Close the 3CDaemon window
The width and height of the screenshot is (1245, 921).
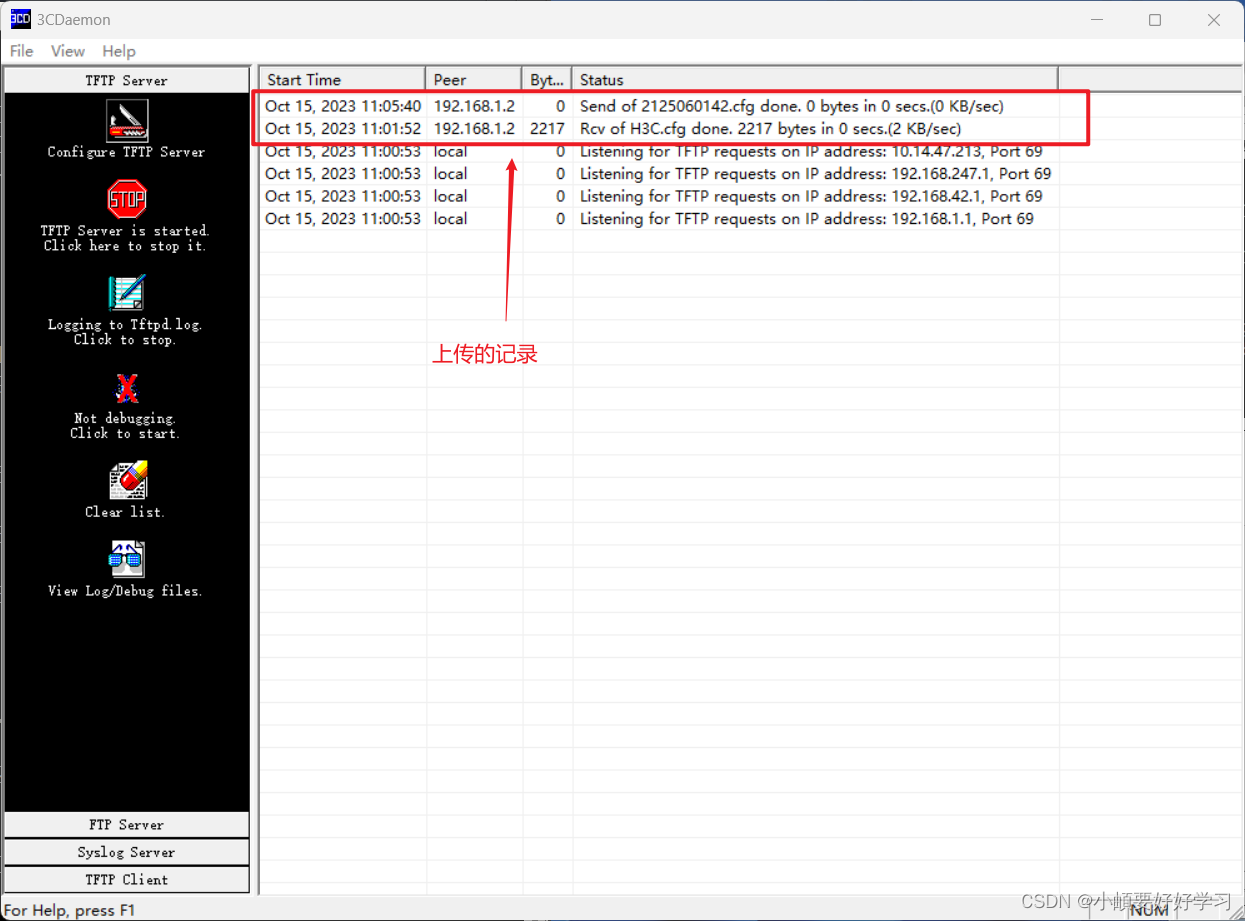[x=1214, y=20]
